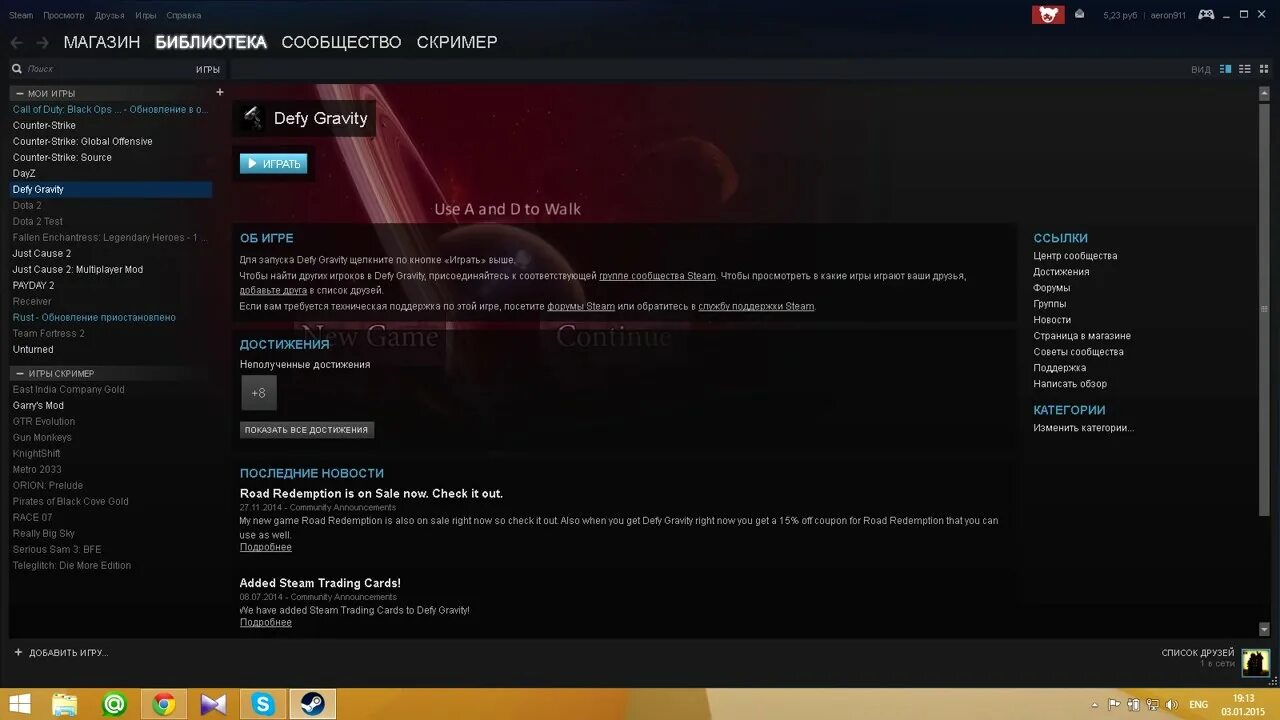Show hidden tray icons arrow
This screenshot has height=720, width=1280.
[x=1095, y=705]
